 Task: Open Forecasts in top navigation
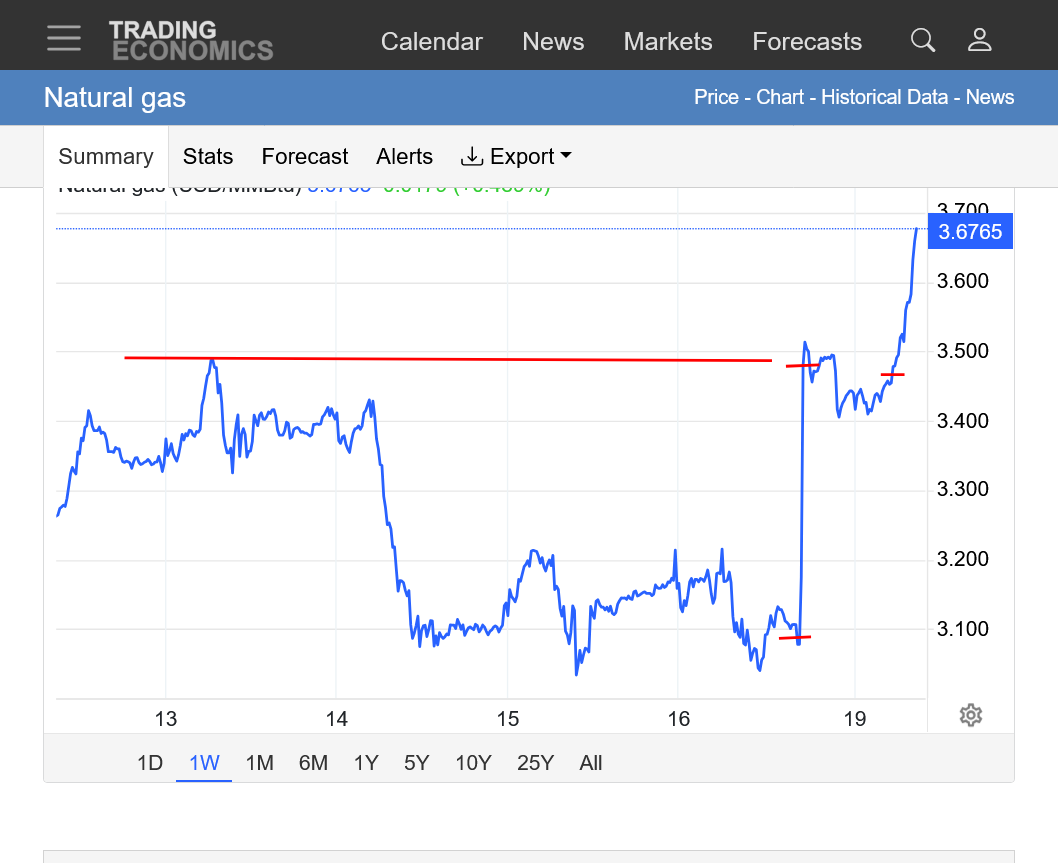coord(807,42)
